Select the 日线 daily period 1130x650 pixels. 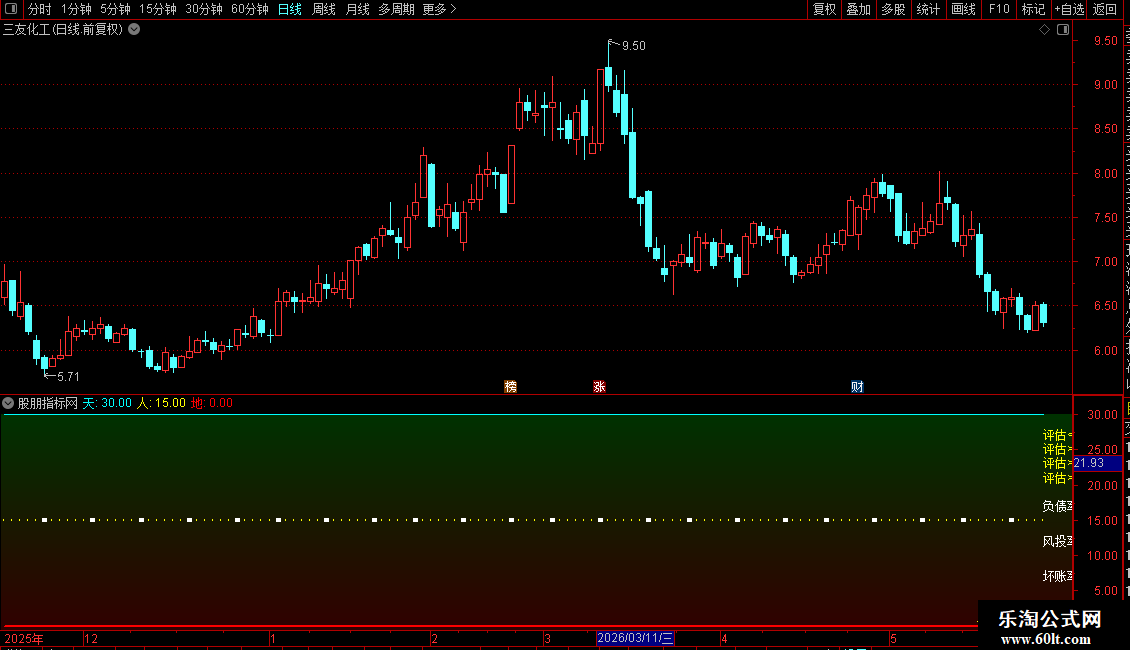point(290,9)
